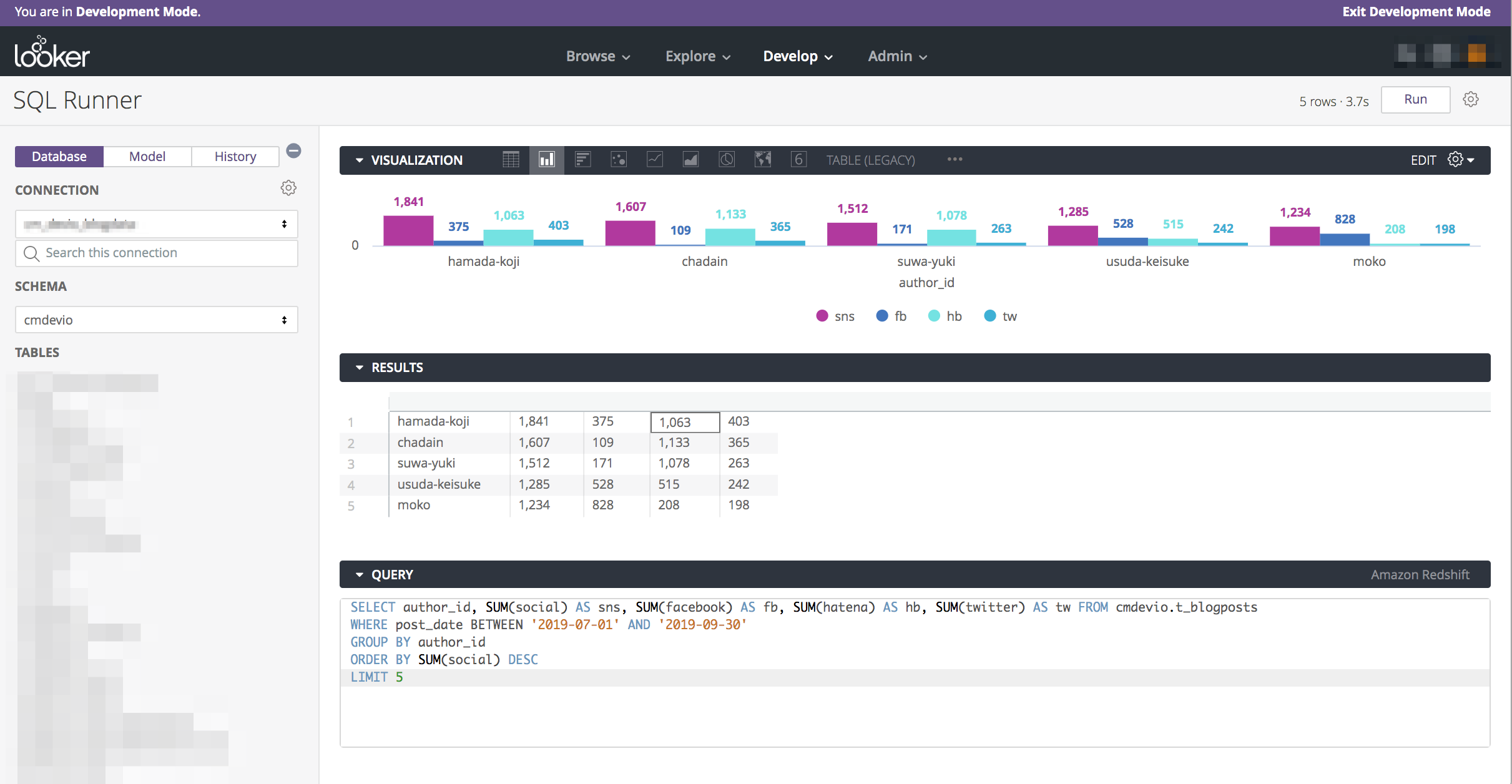Switch to the History tab
The image size is (1512, 784).
pyautogui.click(x=235, y=156)
